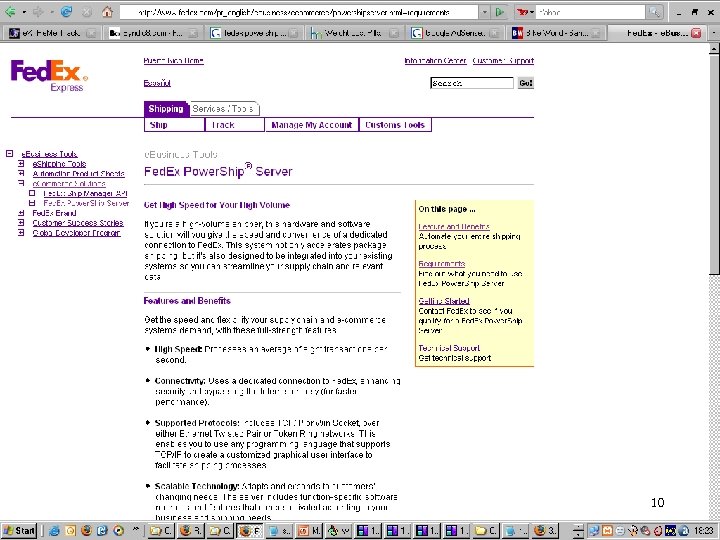This screenshot has width=720, height=540.
Task: Switch to the Firefox '3.' taskbar group button
Action: 545,531
